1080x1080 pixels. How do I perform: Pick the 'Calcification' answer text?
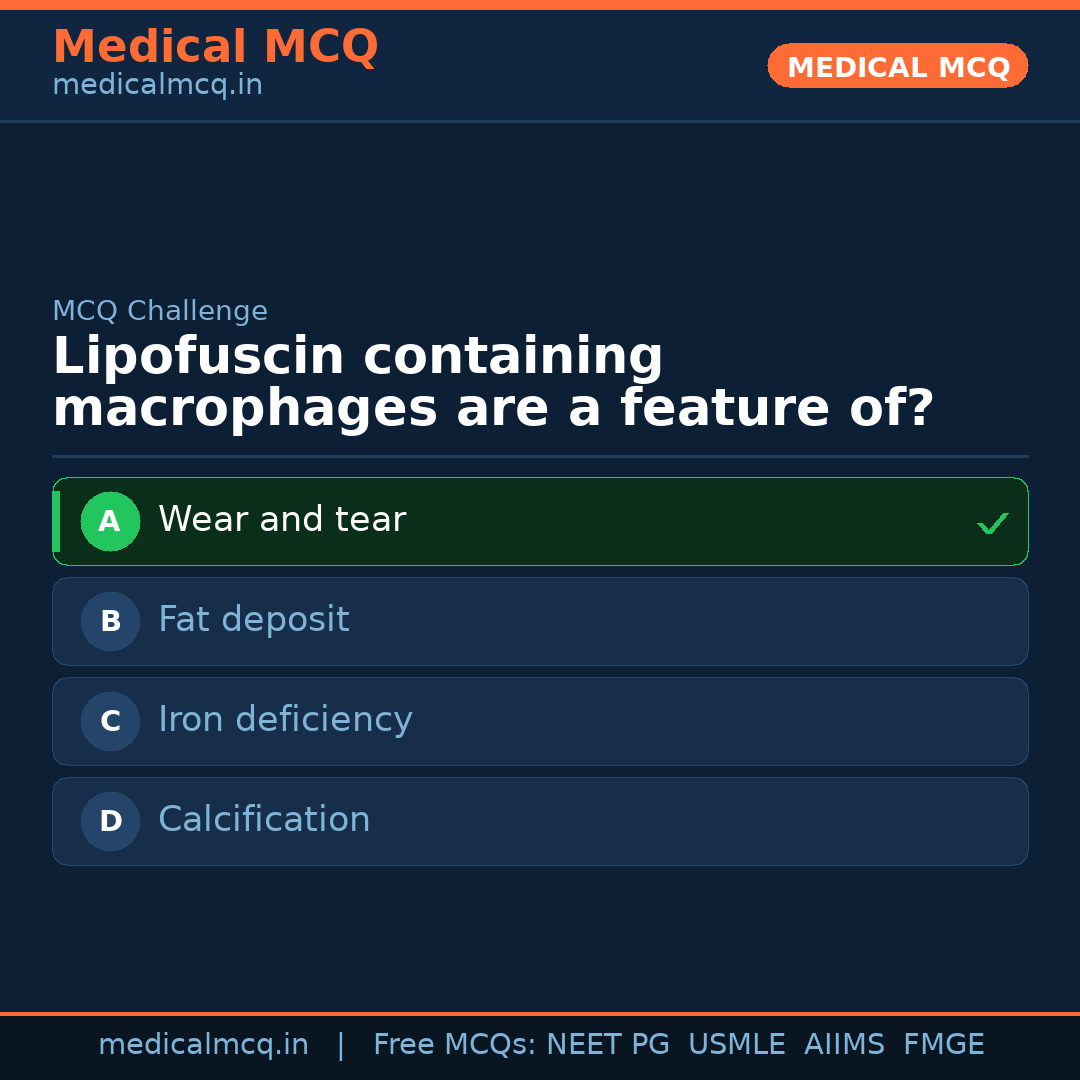click(264, 820)
